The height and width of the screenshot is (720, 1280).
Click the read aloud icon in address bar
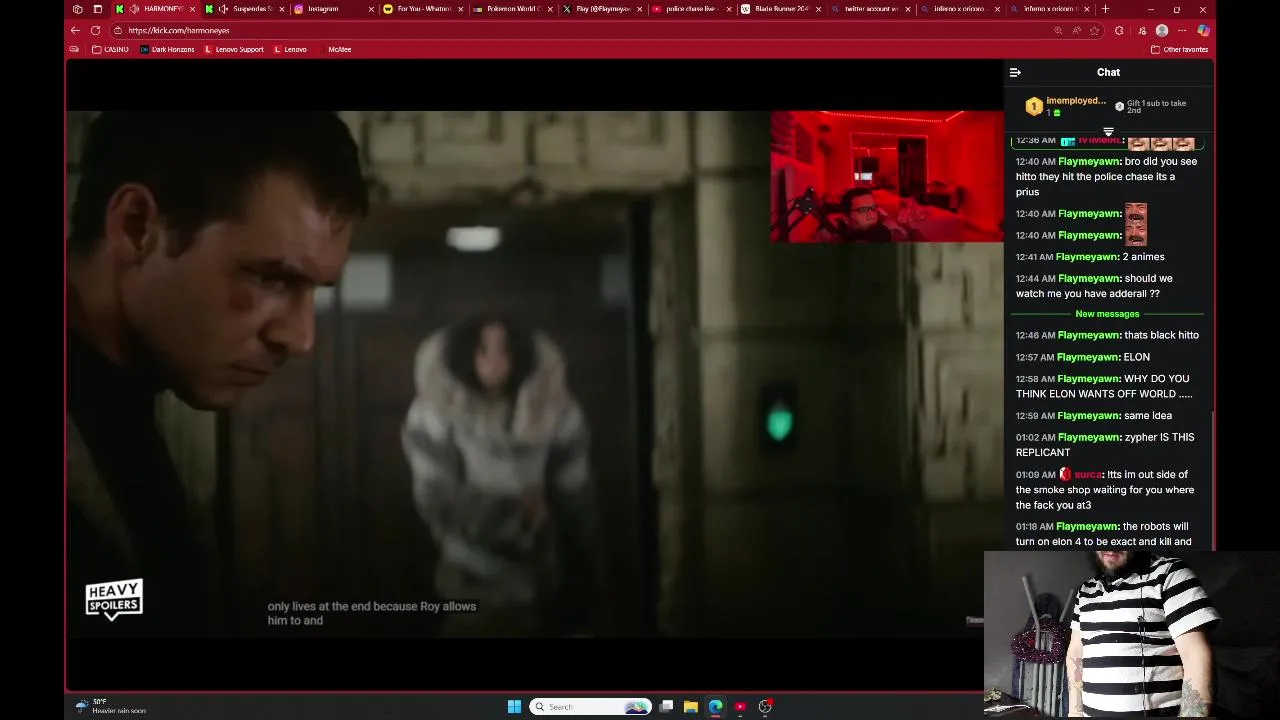[1076, 30]
